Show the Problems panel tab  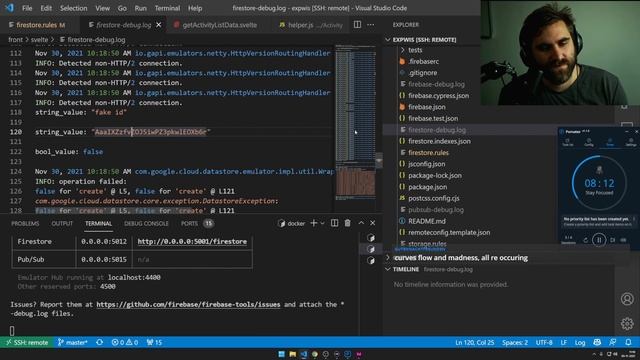coord(25,223)
